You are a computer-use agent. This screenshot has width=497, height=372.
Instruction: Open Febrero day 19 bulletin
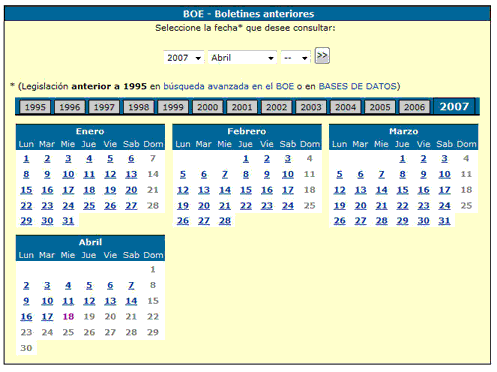coord(183,206)
